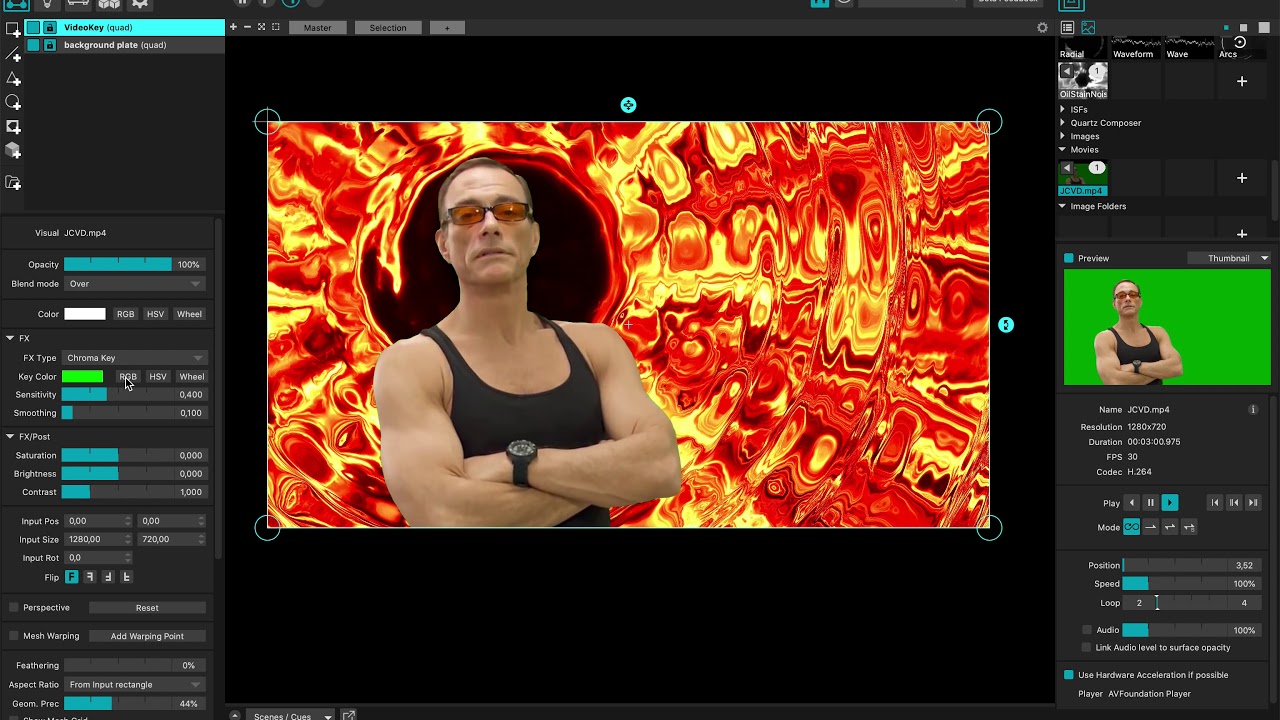
Task: Switch media library to list view icon
Action: tap(1067, 28)
